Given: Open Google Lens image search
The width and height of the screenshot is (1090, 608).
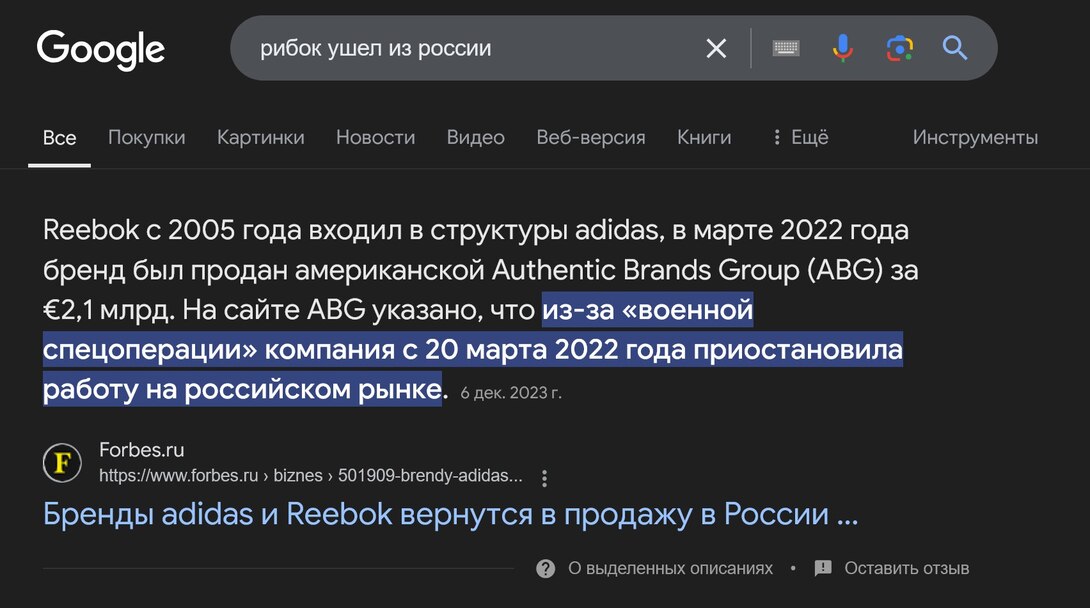Looking at the screenshot, I should (x=900, y=49).
